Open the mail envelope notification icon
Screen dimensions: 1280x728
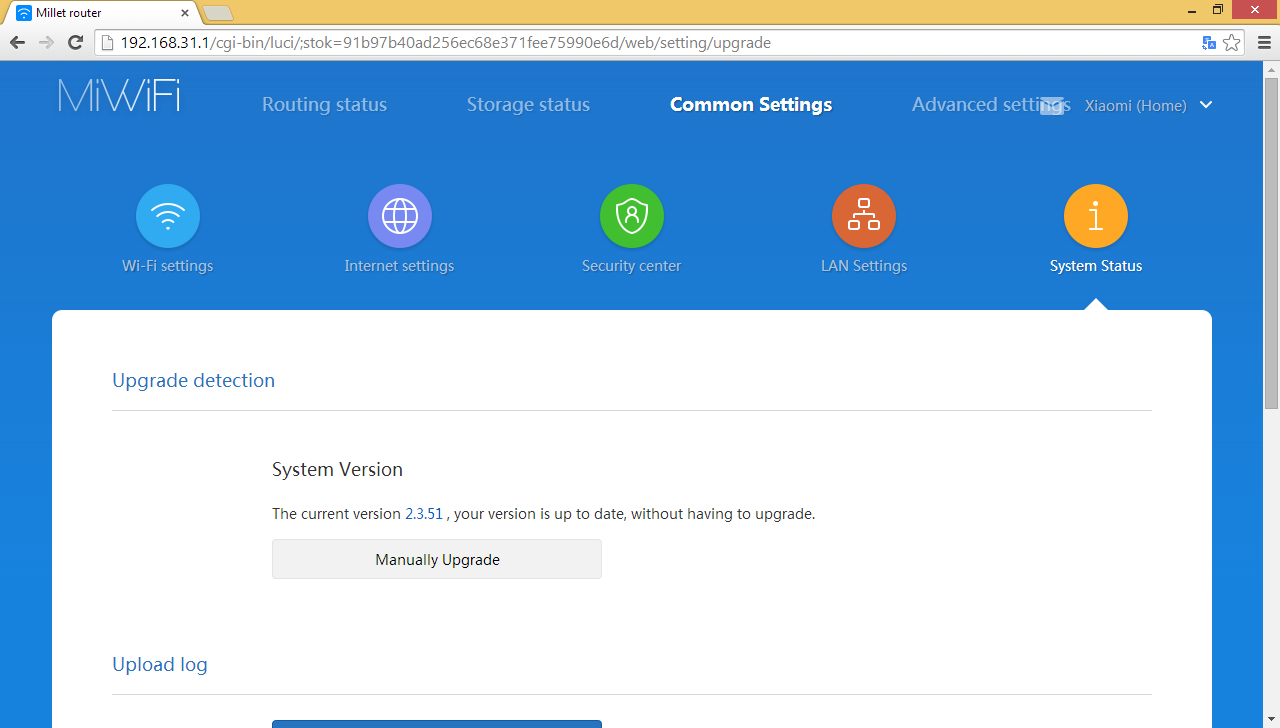(x=1051, y=106)
